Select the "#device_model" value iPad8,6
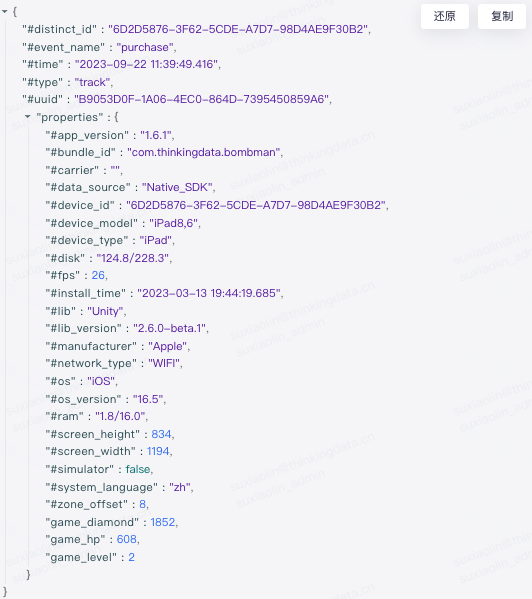 [173, 223]
